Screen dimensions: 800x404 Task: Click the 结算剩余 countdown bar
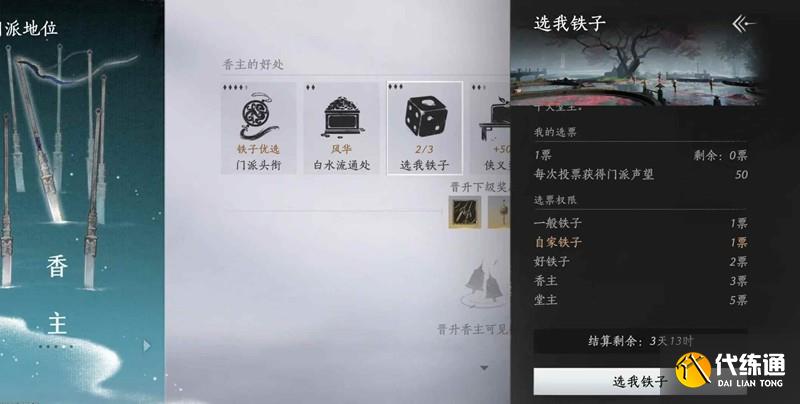pos(640,341)
